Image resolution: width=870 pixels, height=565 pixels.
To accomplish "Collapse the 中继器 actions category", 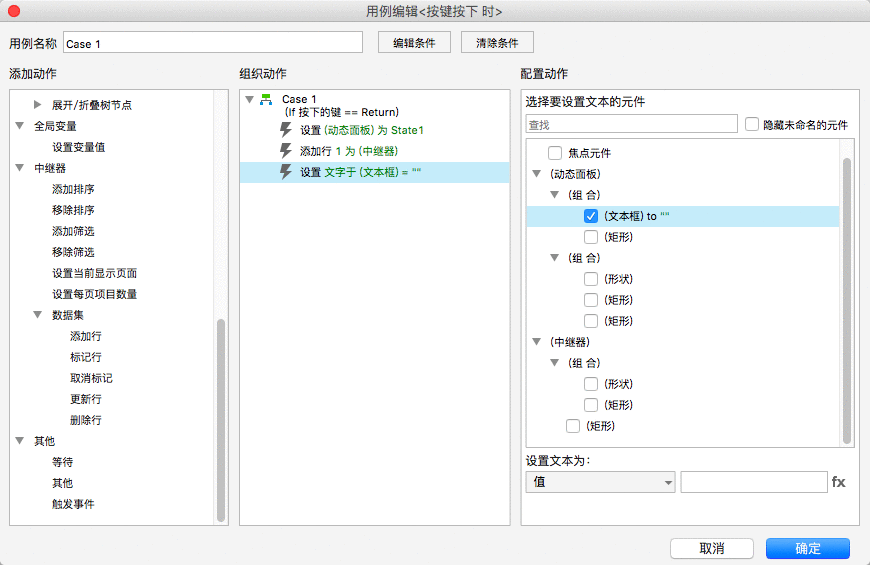I will (20, 168).
